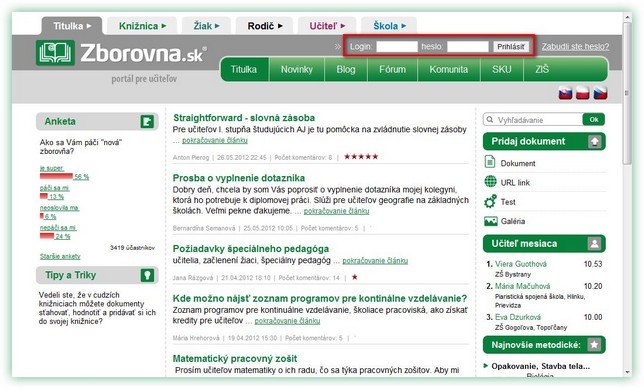Open the Kde možno nájsť zoznam programov article
The image size is (644, 389).
pos(320,298)
